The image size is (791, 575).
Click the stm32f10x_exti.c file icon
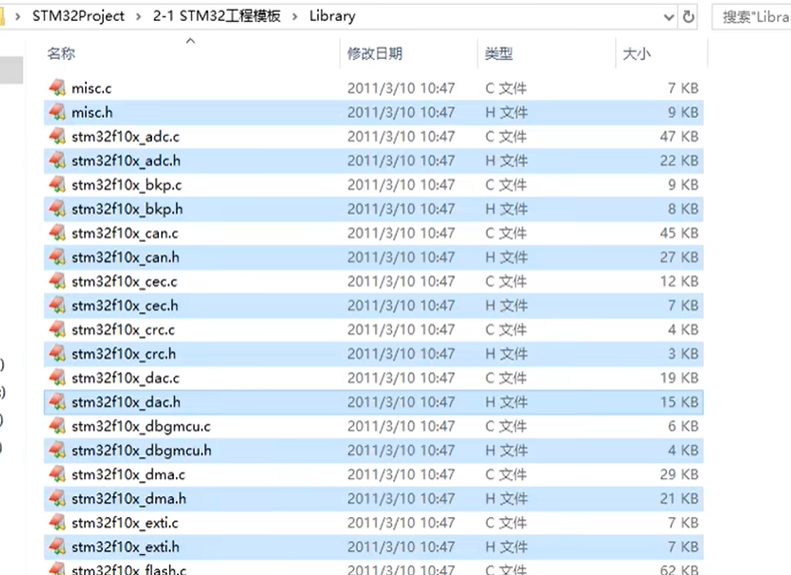(58, 523)
